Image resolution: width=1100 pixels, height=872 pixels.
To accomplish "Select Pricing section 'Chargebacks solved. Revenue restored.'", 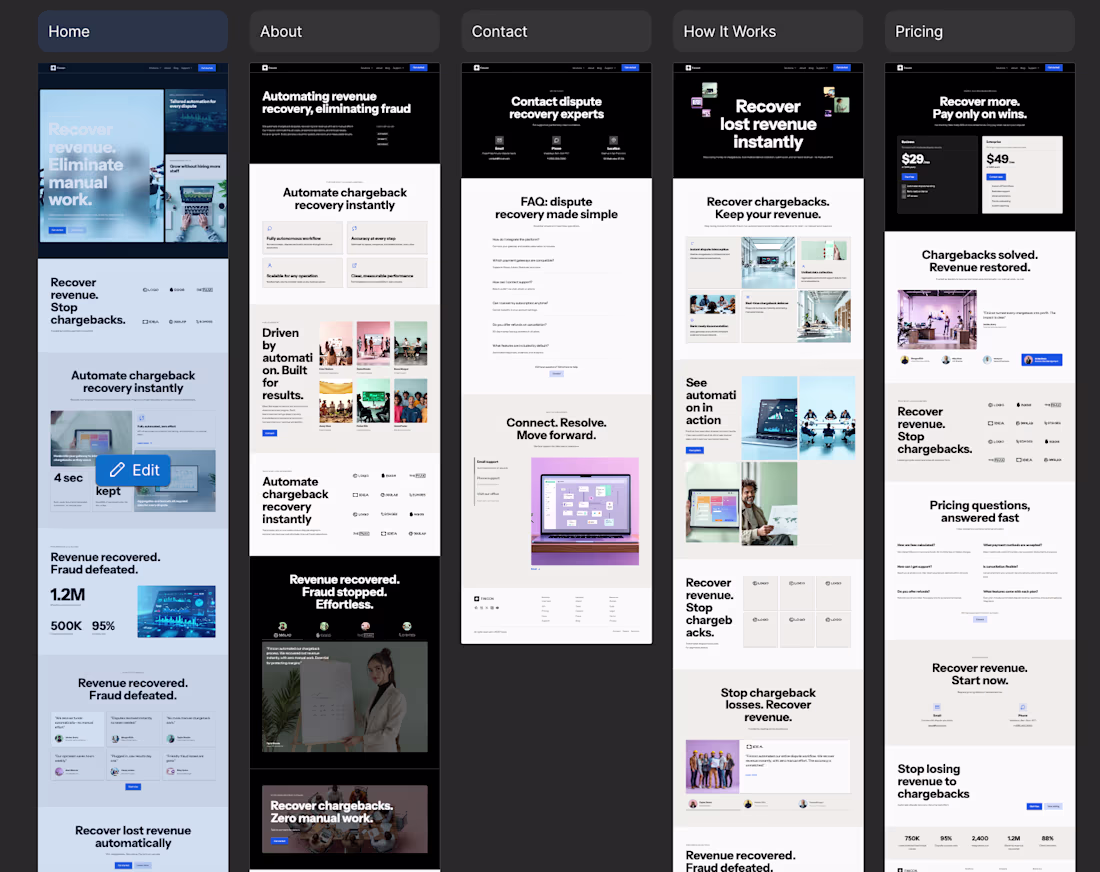I will coord(980,307).
